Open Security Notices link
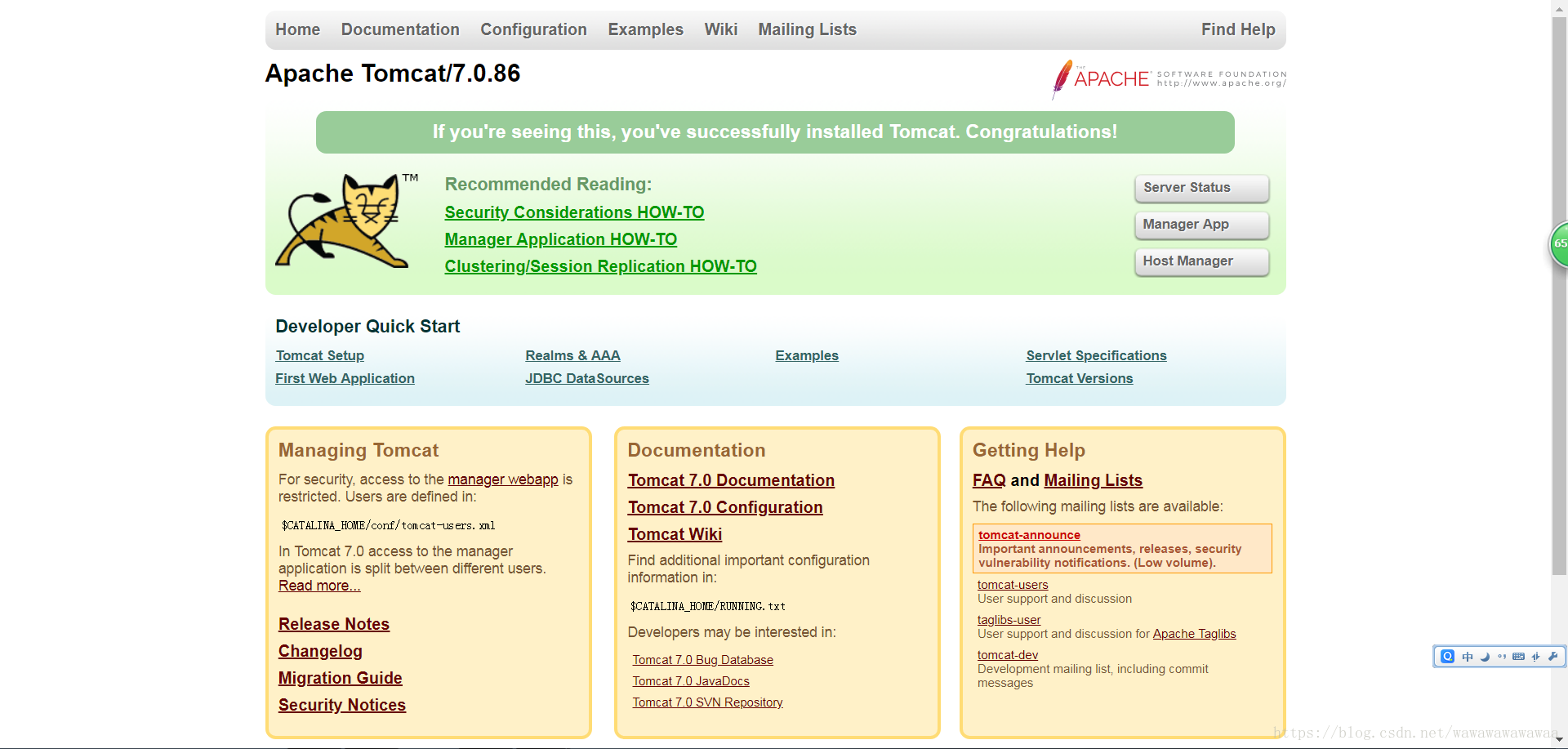1568x749 pixels. pyautogui.click(x=341, y=705)
